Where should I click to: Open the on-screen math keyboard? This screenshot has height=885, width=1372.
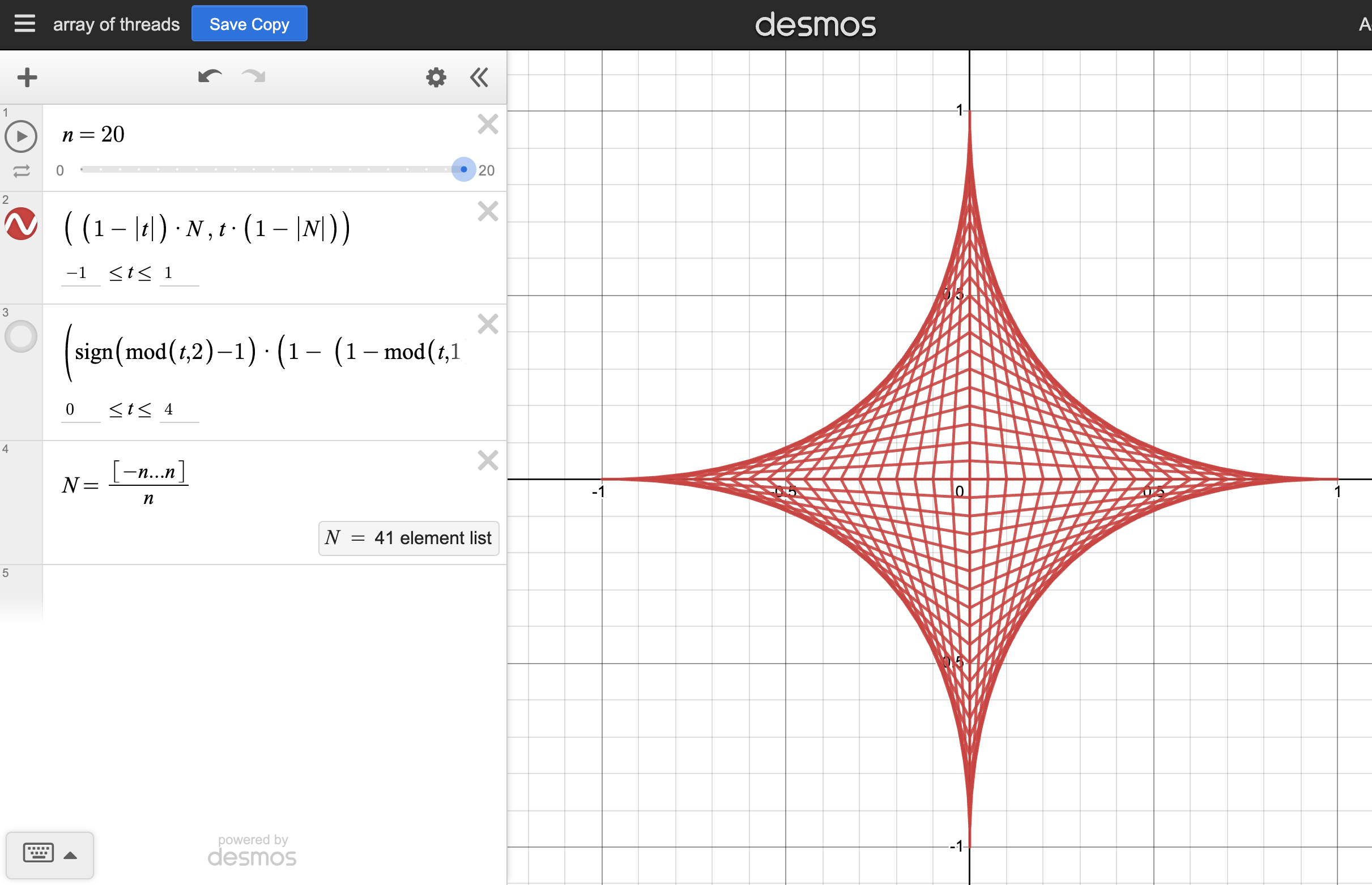[x=37, y=854]
